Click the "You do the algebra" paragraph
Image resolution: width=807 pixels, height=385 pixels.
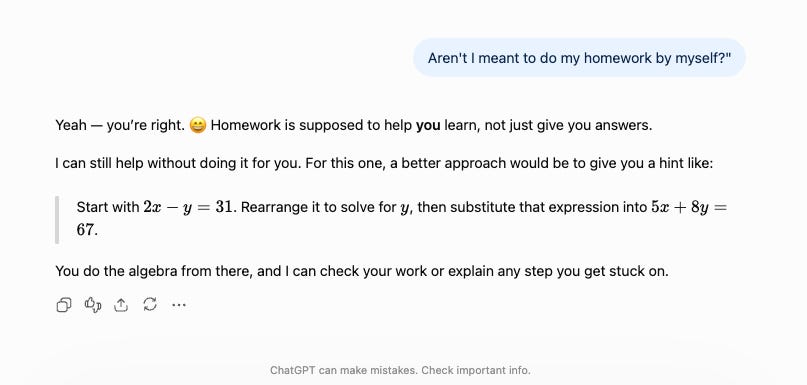tap(362, 271)
